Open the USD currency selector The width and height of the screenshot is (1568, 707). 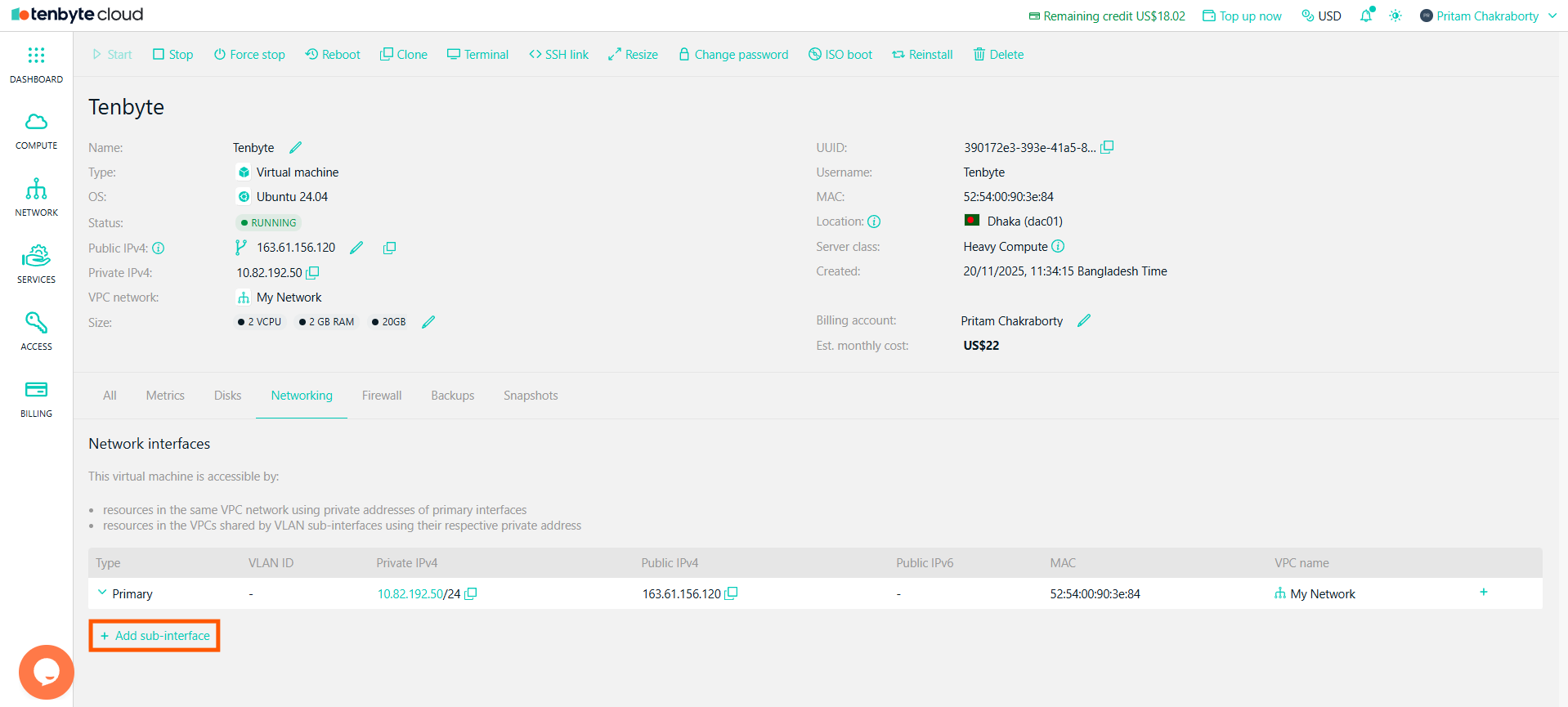click(x=1321, y=16)
